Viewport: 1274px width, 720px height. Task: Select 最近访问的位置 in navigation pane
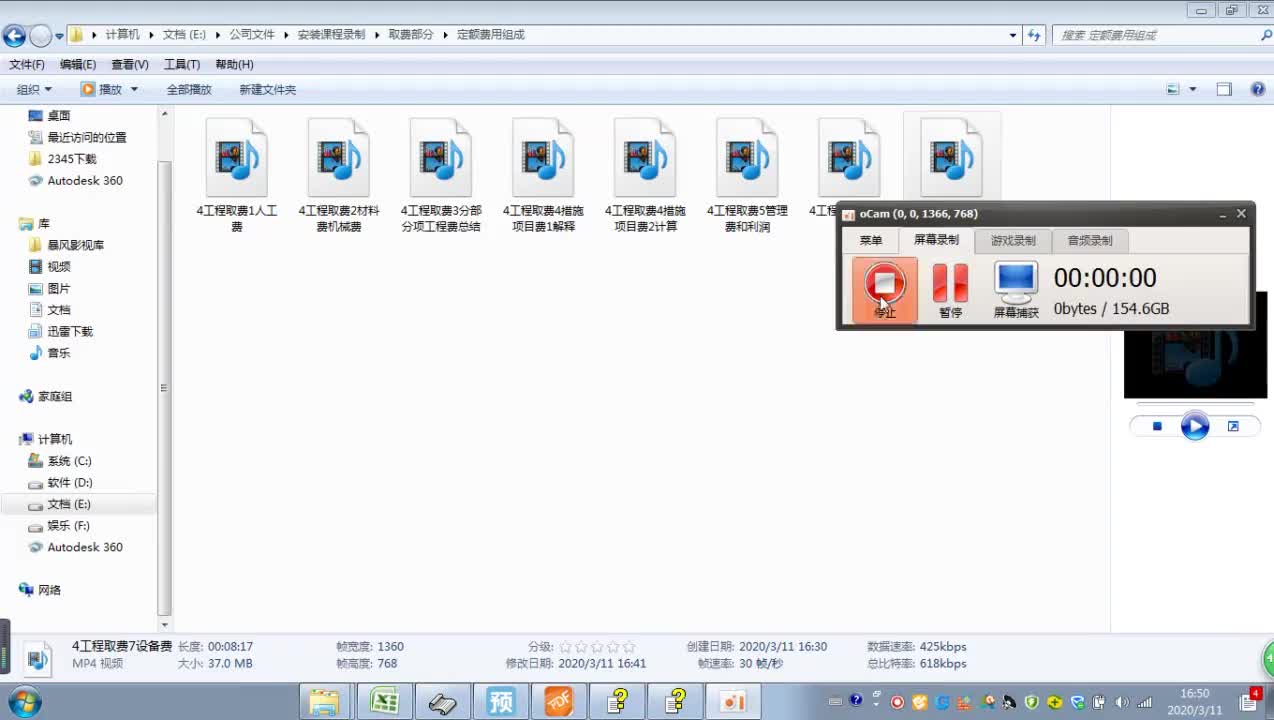(87, 137)
